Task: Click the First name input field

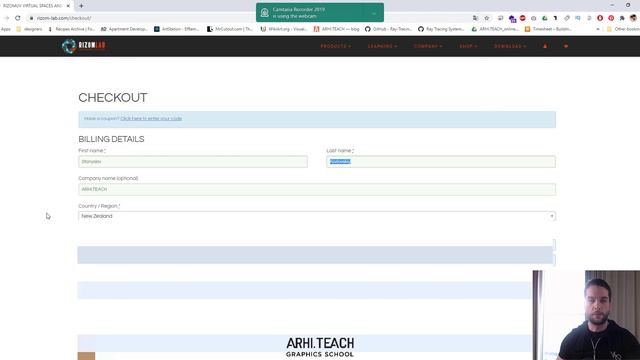Action: coord(193,162)
